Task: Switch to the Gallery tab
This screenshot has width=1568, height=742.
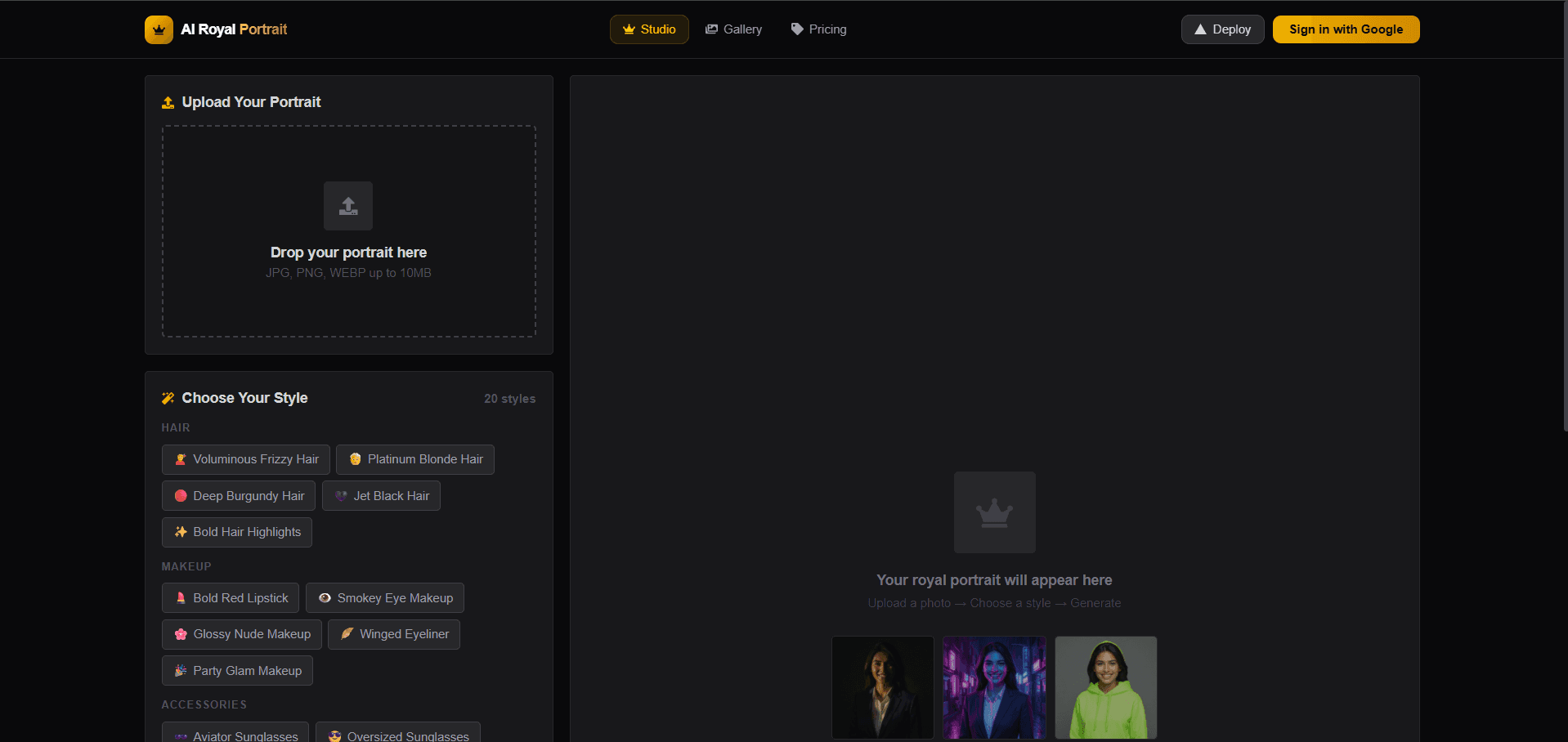Action: (733, 29)
